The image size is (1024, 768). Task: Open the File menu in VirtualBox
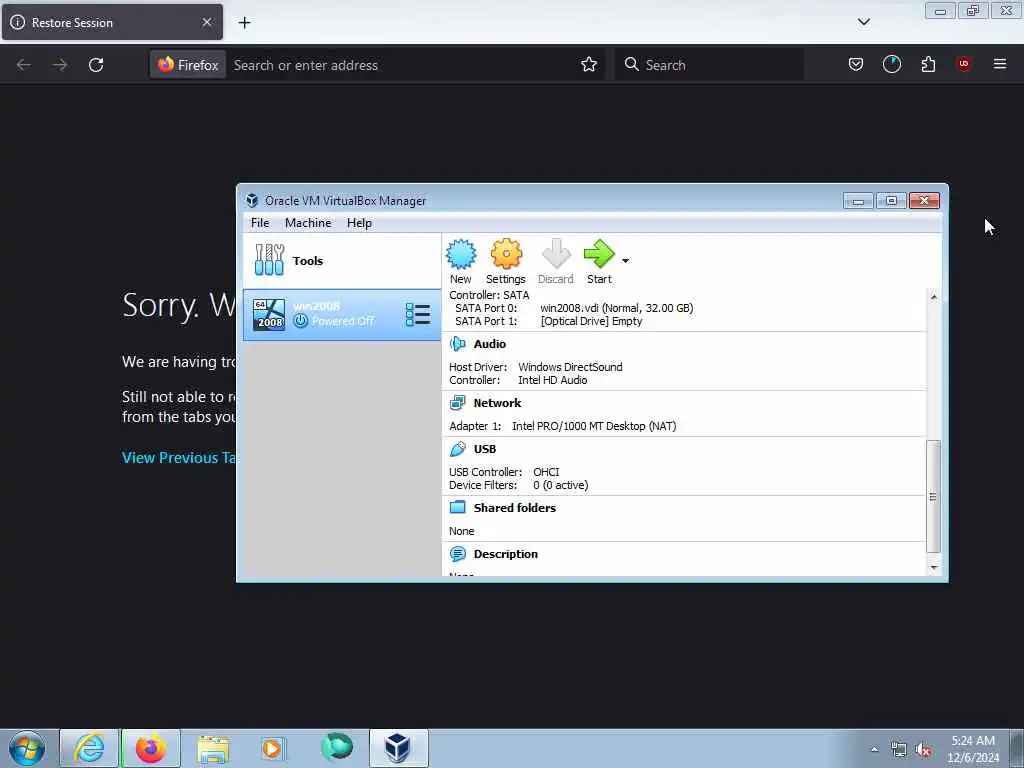point(260,223)
